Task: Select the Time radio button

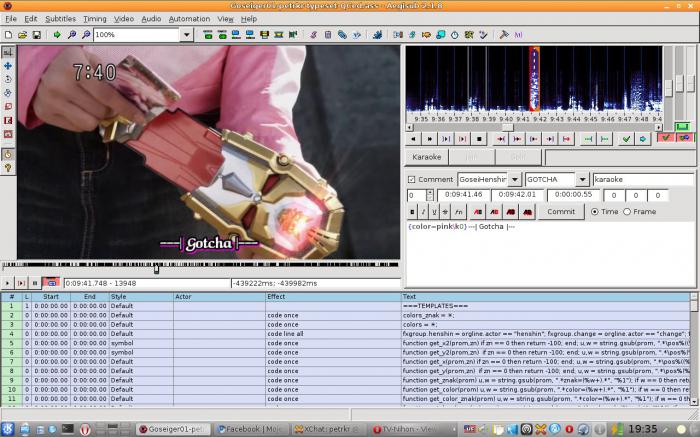Action: [x=595, y=212]
